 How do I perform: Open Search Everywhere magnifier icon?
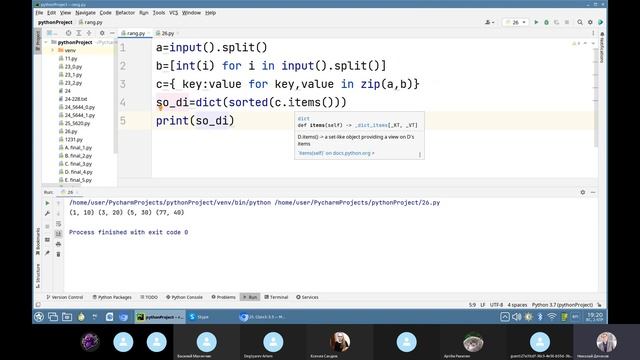pos(580,22)
